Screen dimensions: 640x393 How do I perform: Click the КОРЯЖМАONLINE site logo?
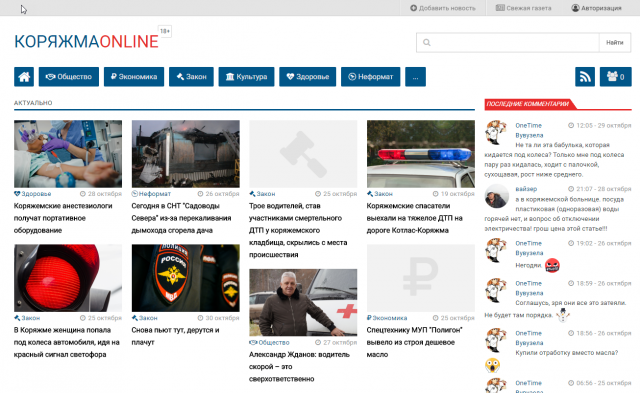[x=86, y=41]
